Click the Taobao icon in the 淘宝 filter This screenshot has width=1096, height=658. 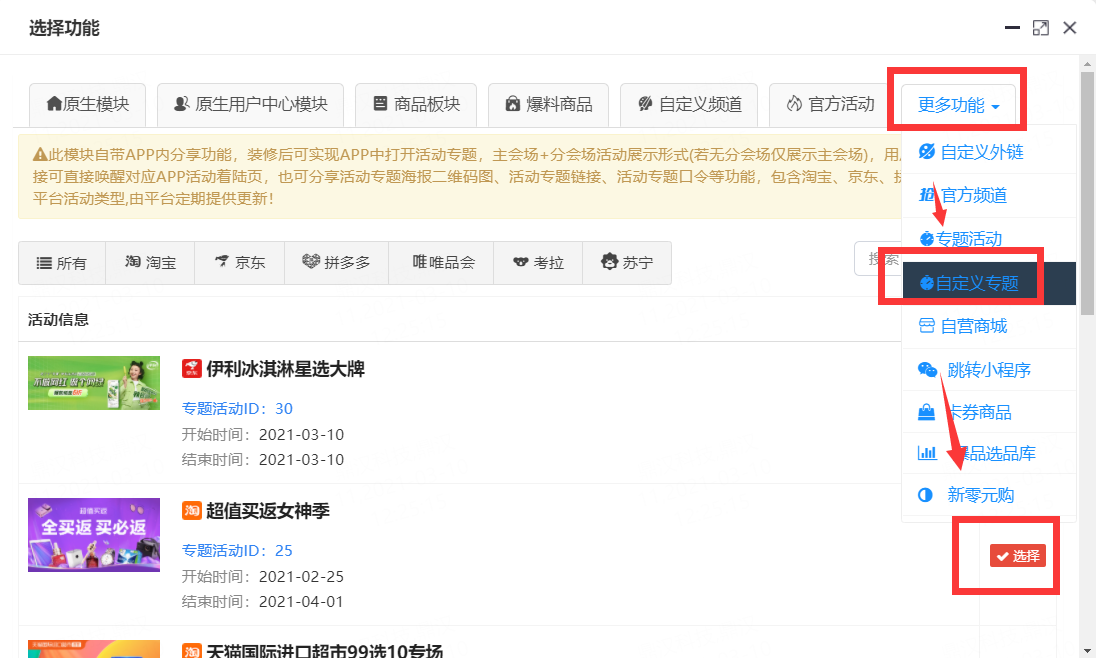tap(133, 262)
